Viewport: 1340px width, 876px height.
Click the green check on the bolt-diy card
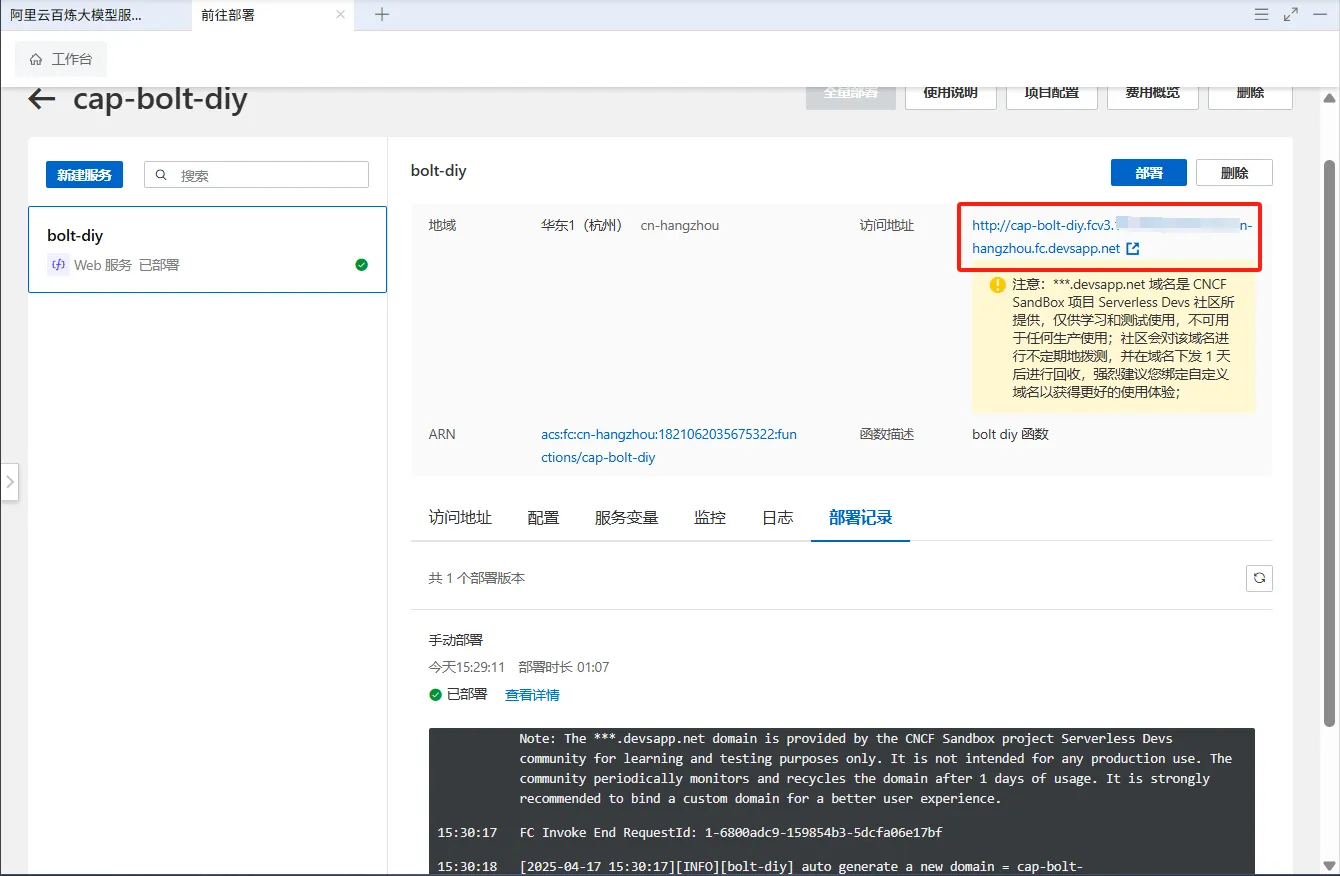tap(361, 265)
